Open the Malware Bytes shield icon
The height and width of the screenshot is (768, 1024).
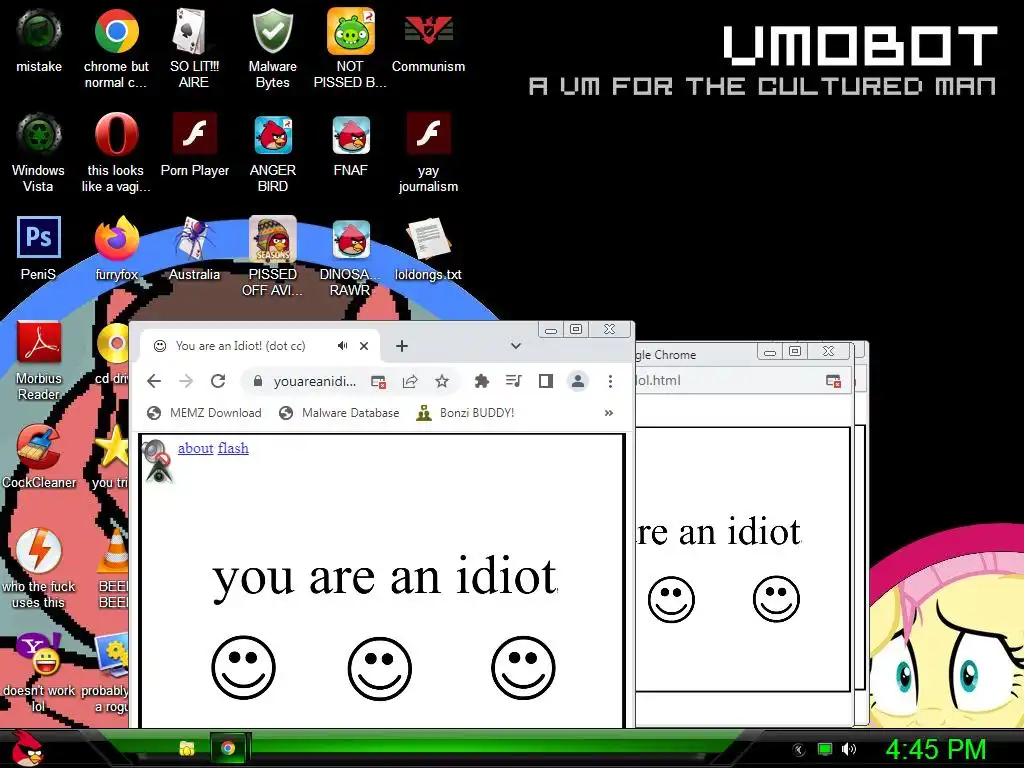coord(272,49)
